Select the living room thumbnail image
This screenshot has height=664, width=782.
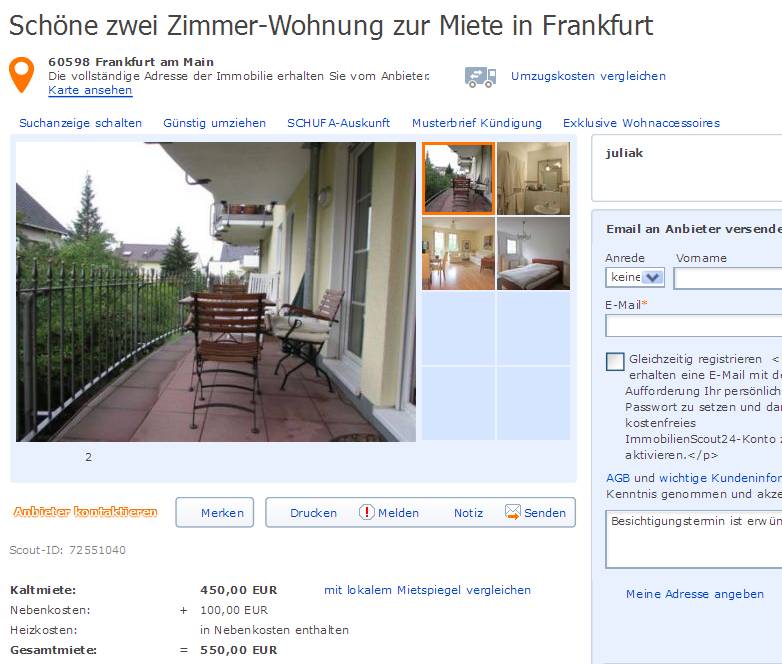pos(458,253)
